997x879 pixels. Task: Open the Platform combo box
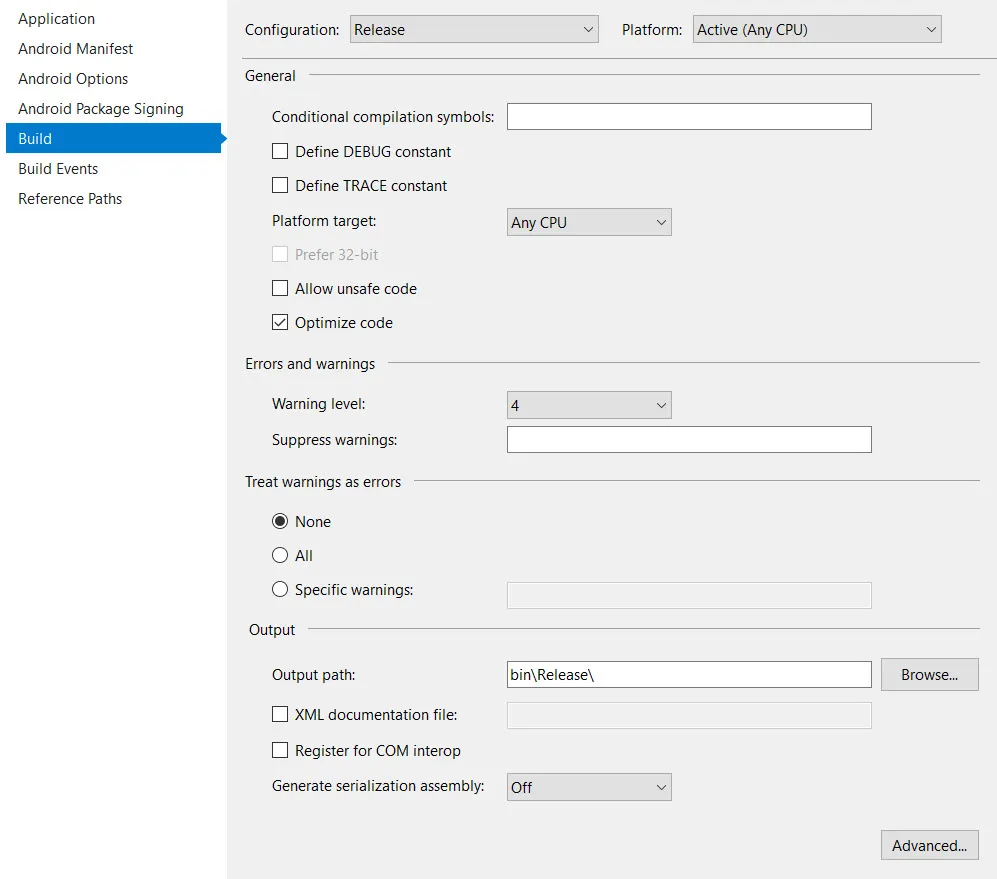tap(816, 29)
